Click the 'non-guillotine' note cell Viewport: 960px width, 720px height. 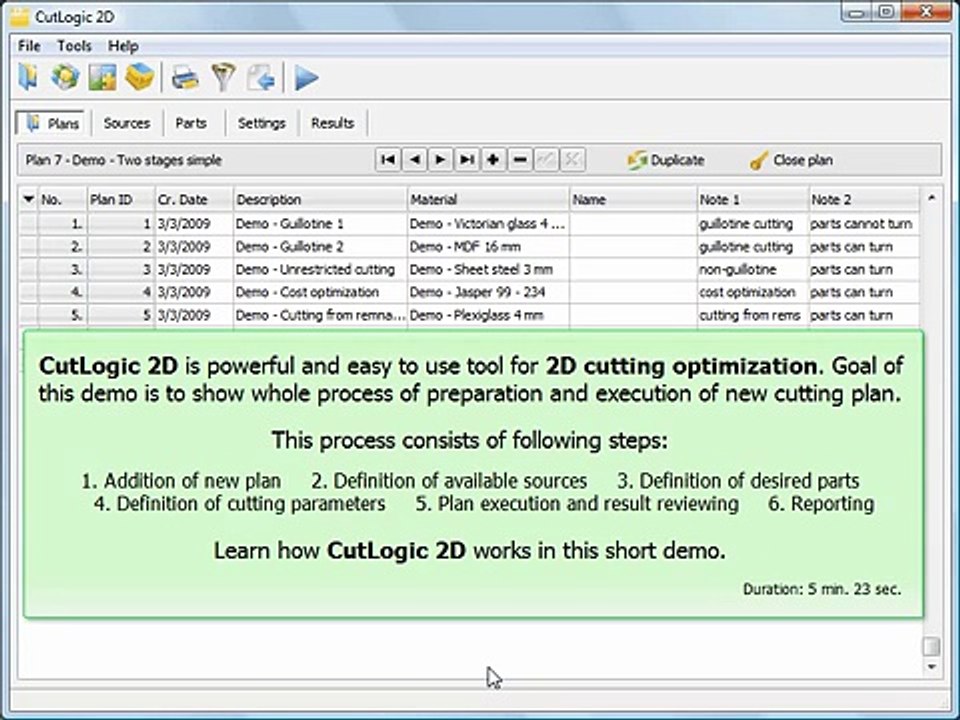click(752, 269)
